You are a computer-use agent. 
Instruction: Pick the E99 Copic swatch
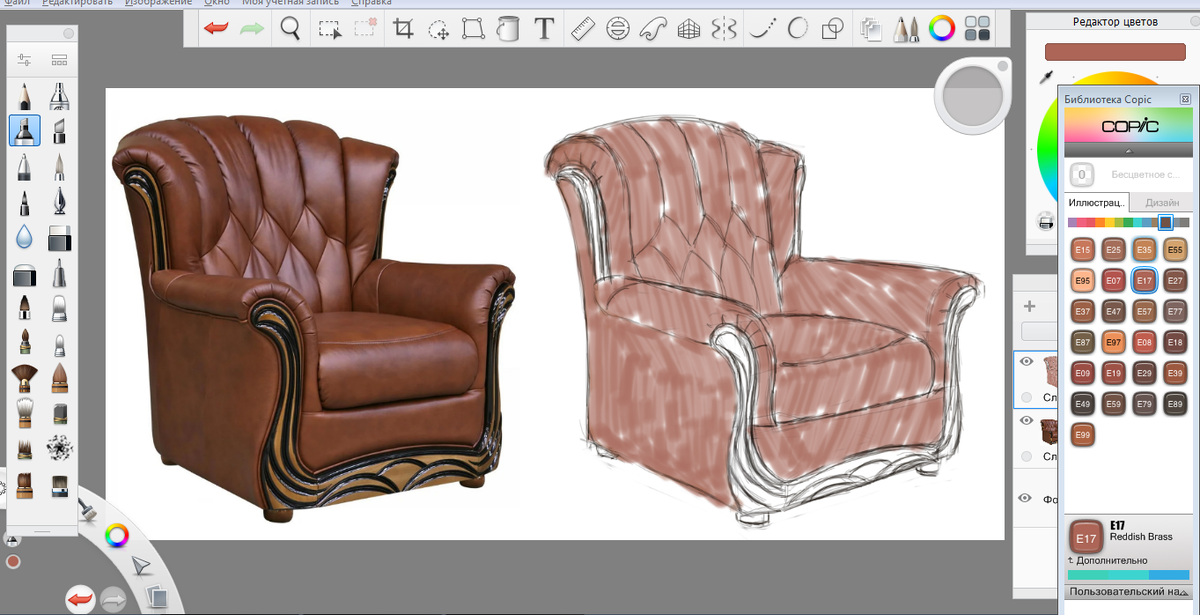pyautogui.click(x=1083, y=434)
